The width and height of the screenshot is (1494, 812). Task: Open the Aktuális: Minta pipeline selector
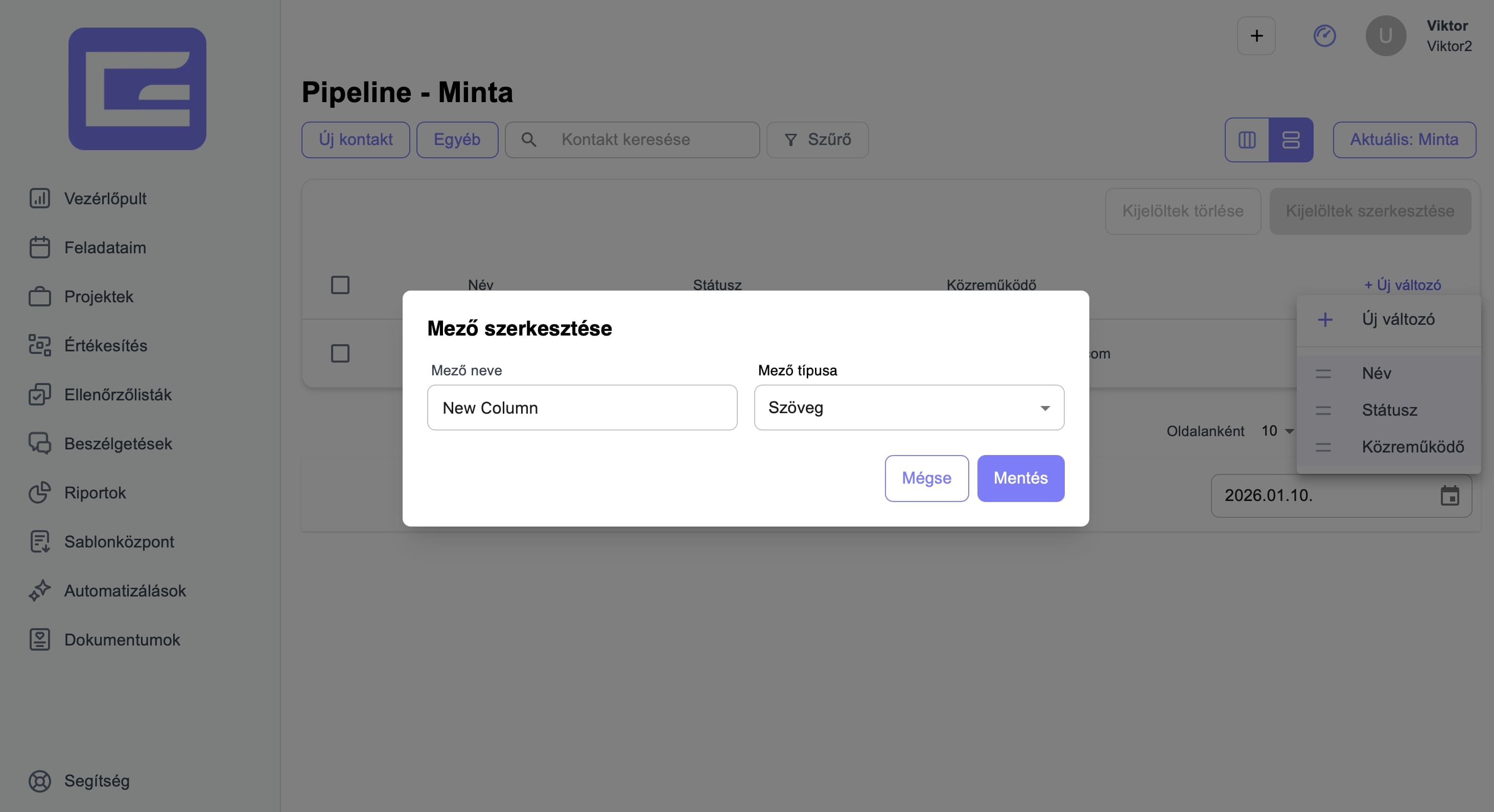(1404, 140)
